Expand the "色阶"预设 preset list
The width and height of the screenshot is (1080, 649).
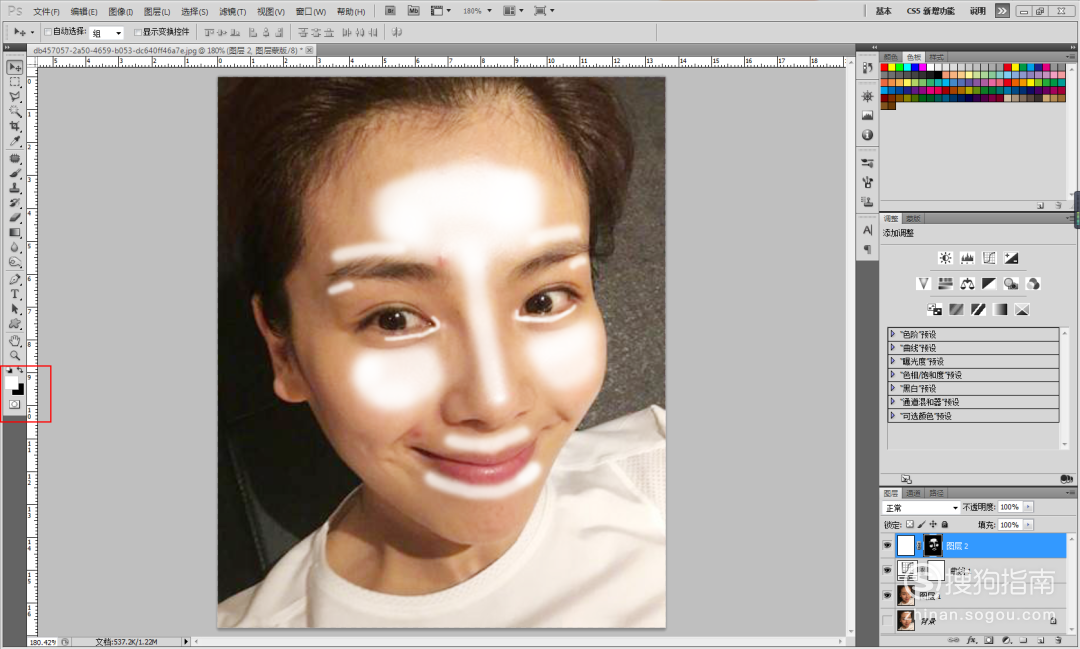893,334
